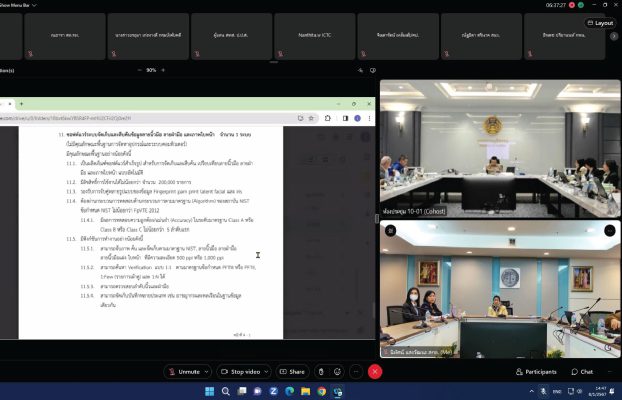
Task: Open audio options arrow beside Unmute
Action: (x=211, y=371)
